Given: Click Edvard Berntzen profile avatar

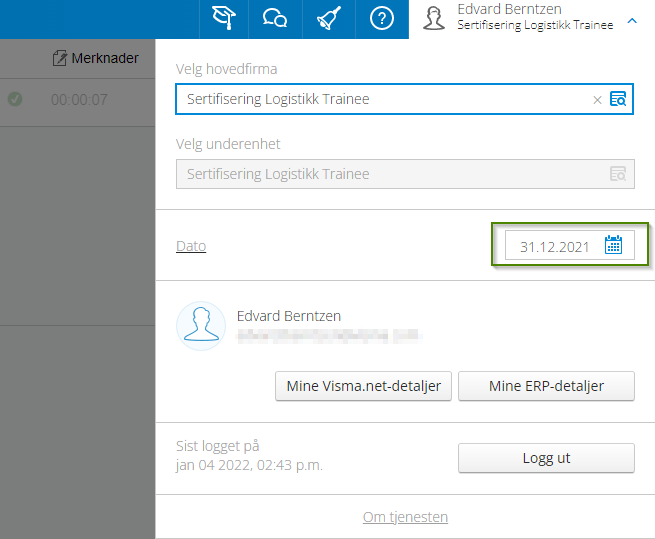Looking at the screenshot, I should (201, 326).
